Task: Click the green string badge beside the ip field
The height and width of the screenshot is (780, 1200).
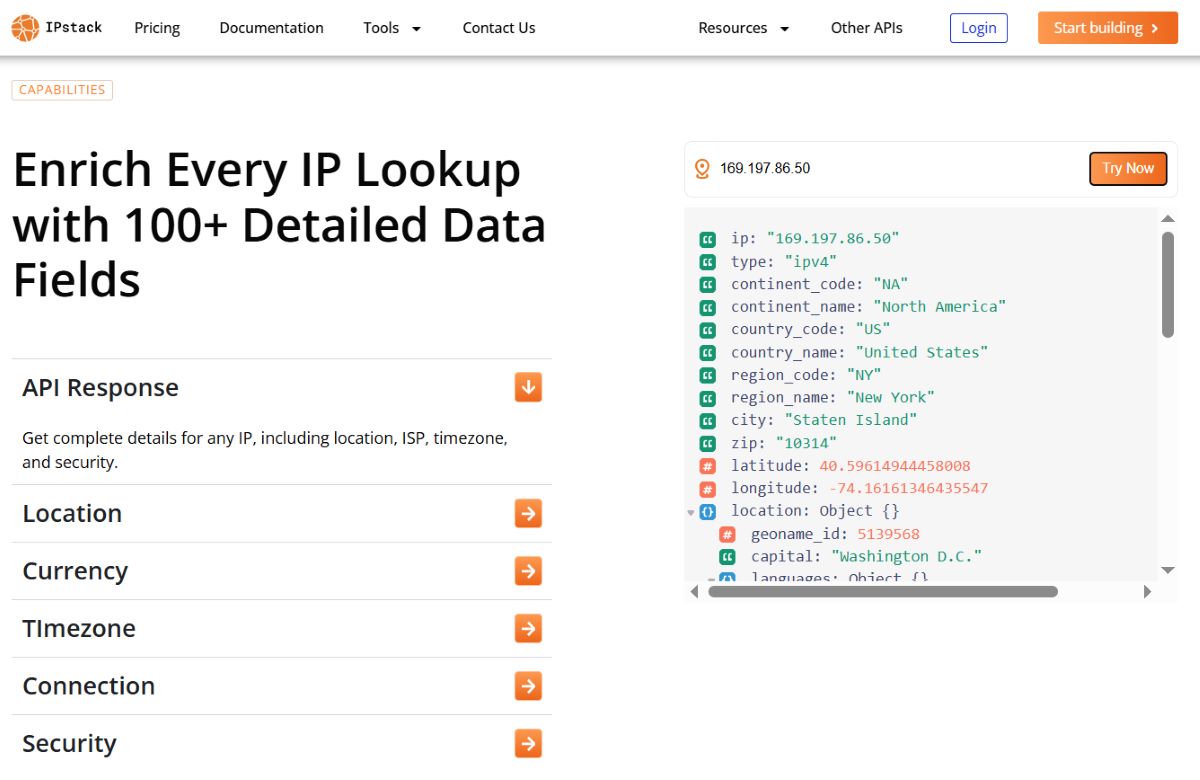Action: click(x=708, y=238)
